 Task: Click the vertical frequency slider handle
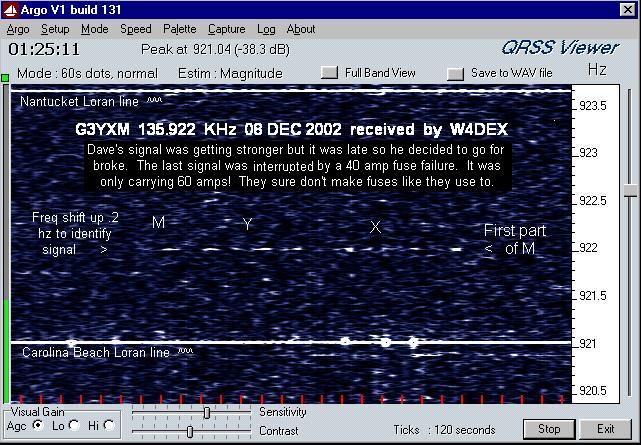coord(630,191)
